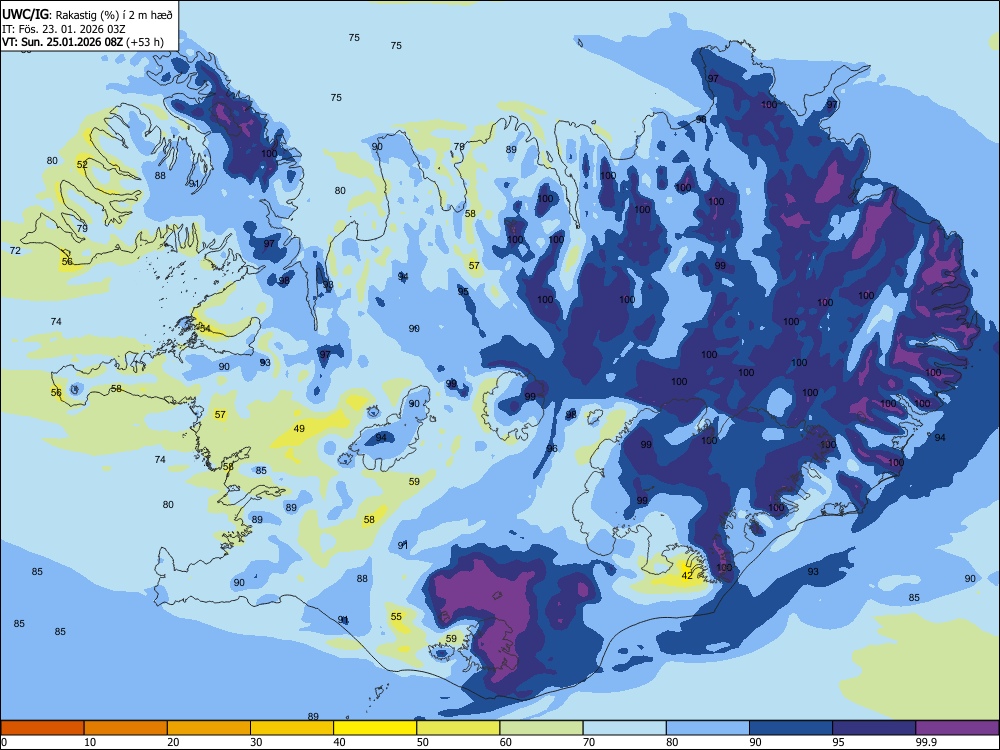Click the humidity value '42' on the map
The width and height of the screenshot is (1000, 750).
[687, 575]
